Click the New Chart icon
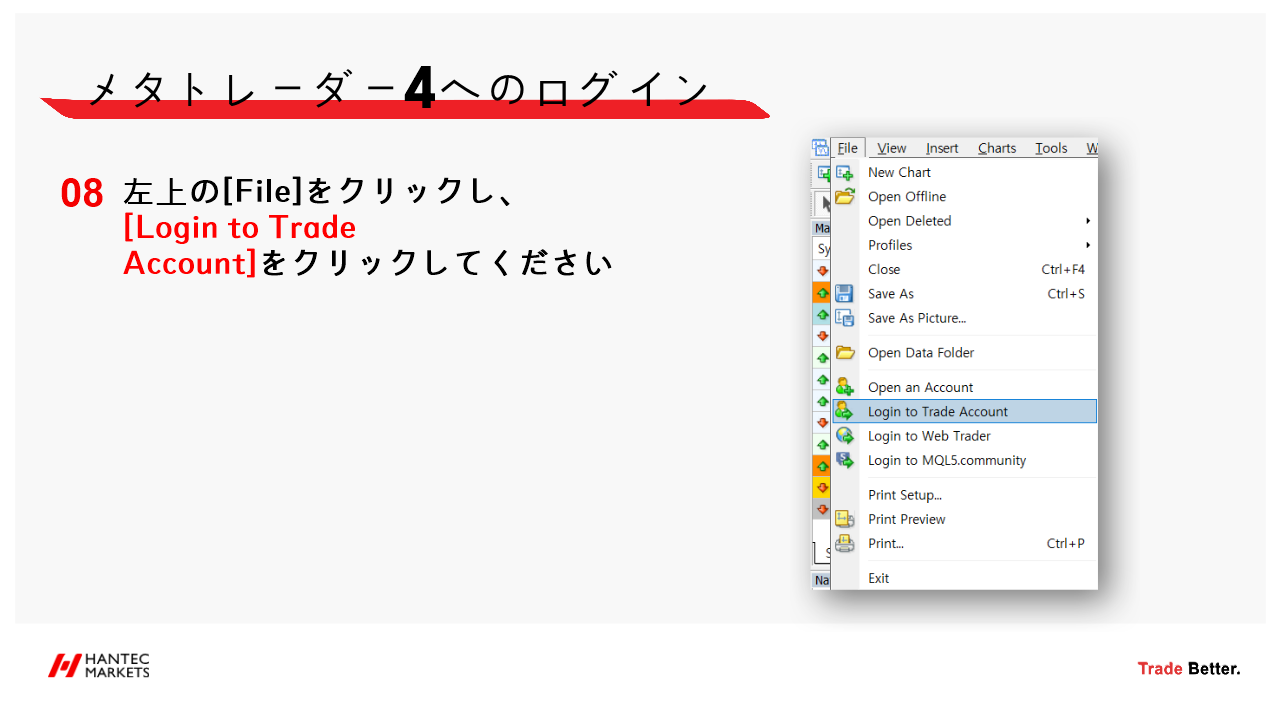Viewport: 1280px width, 720px height. pyautogui.click(x=847, y=172)
